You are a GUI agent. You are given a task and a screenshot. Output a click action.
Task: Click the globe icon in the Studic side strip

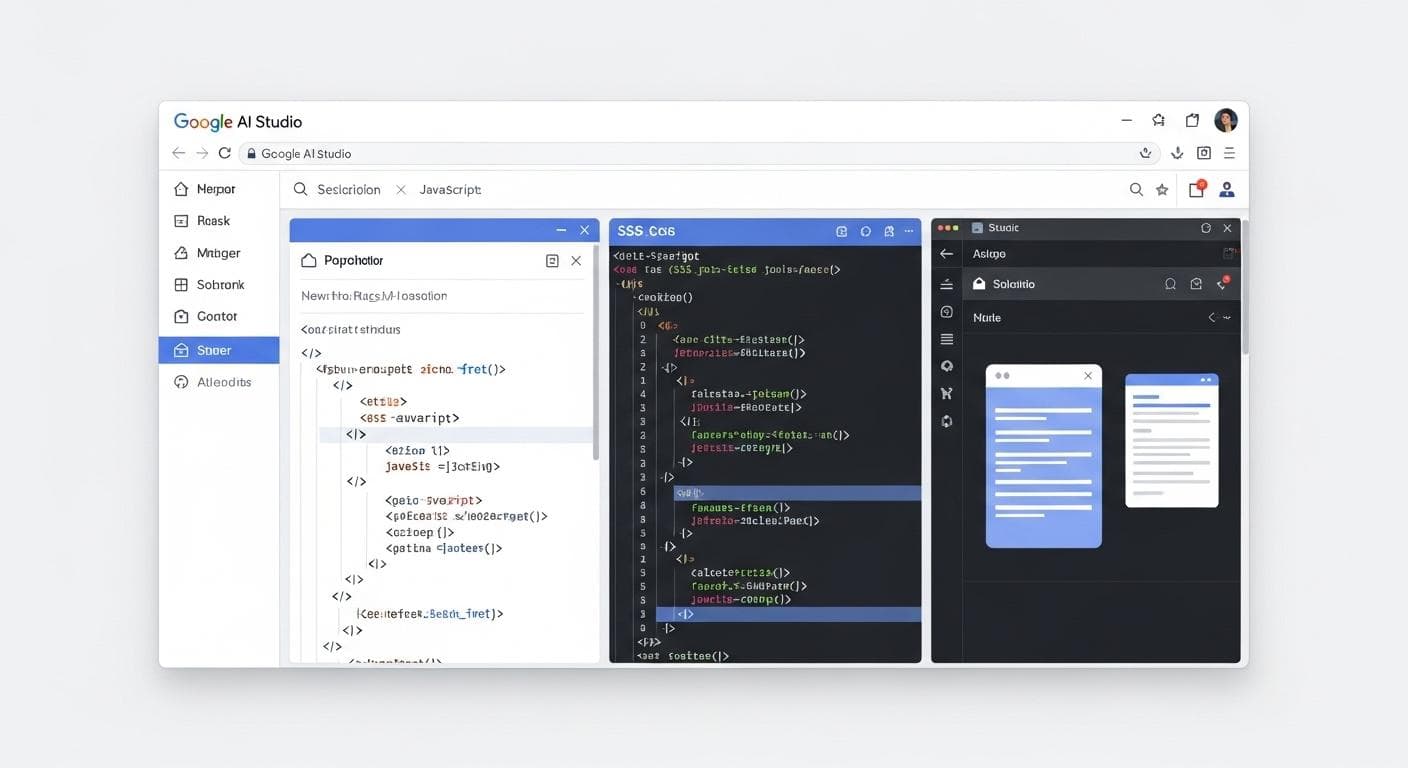click(x=946, y=365)
